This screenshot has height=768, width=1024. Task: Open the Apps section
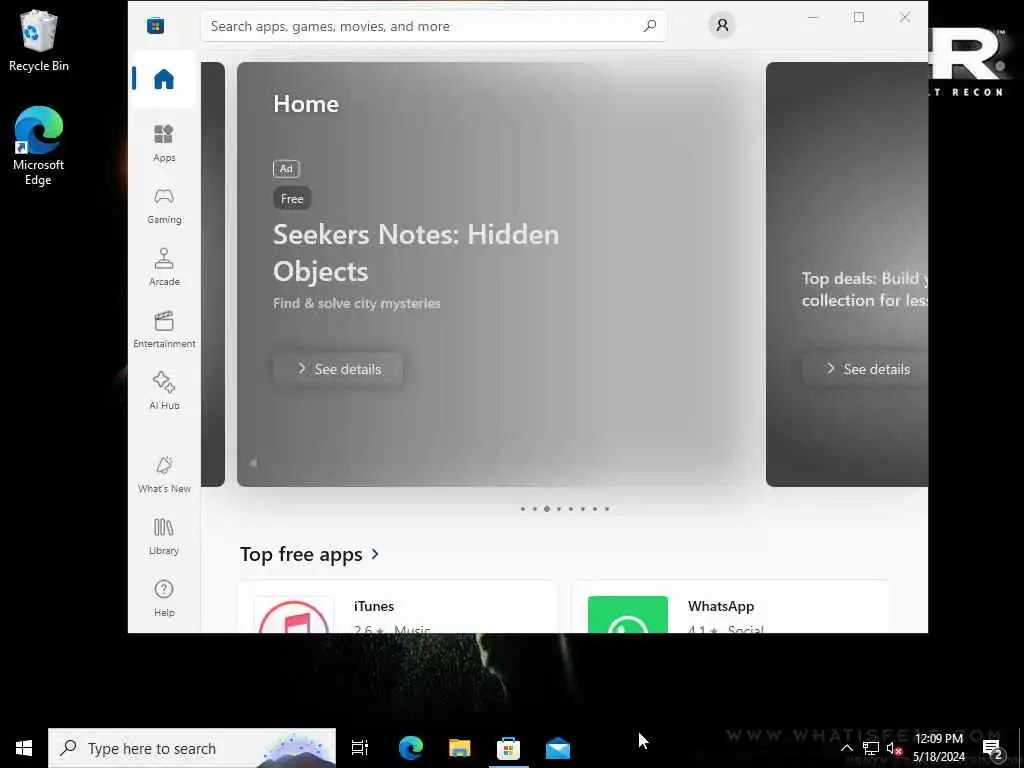coord(164,143)
